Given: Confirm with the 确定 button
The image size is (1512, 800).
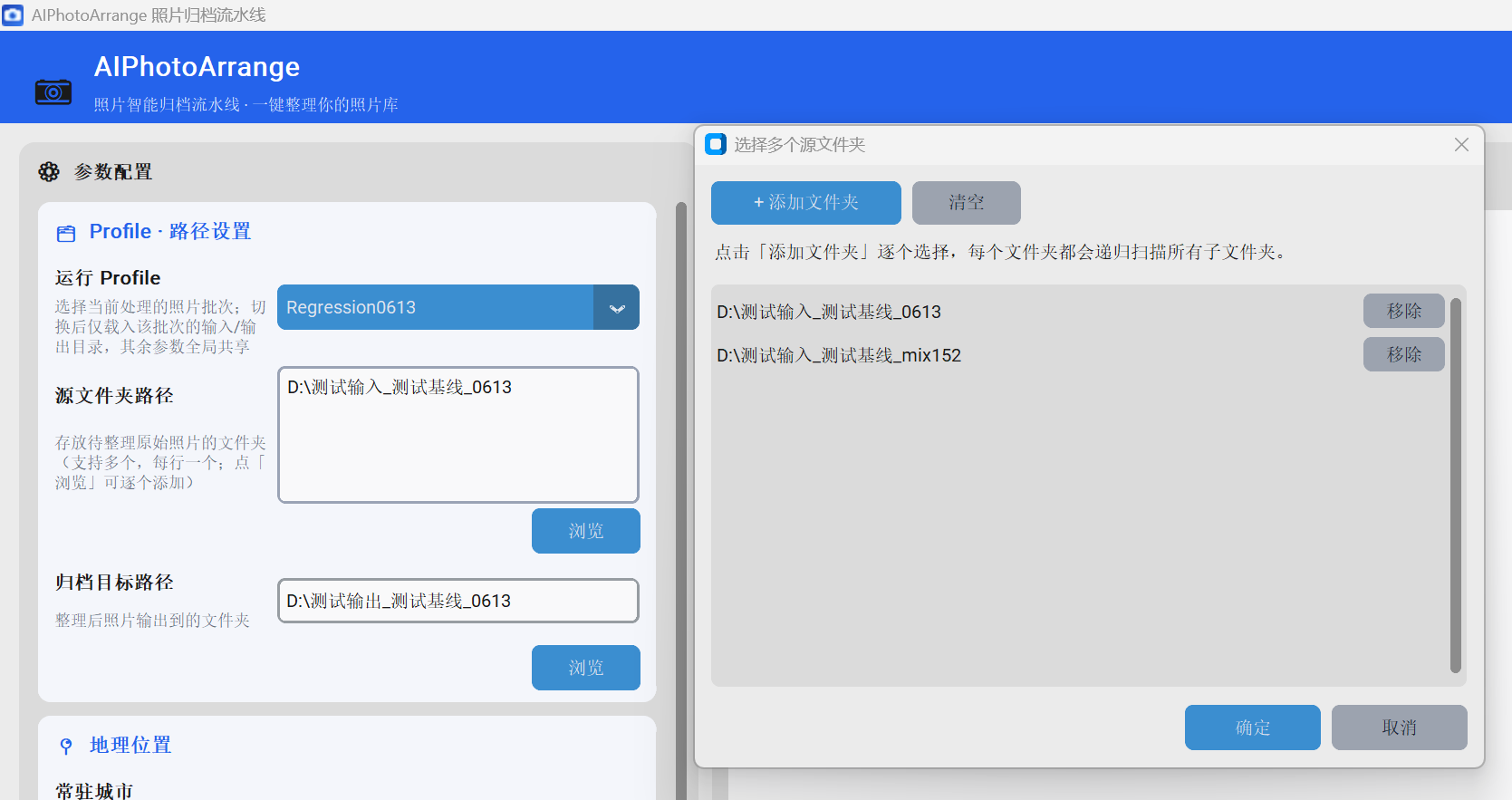Looking at the screenshot, I should (1253, 728).
